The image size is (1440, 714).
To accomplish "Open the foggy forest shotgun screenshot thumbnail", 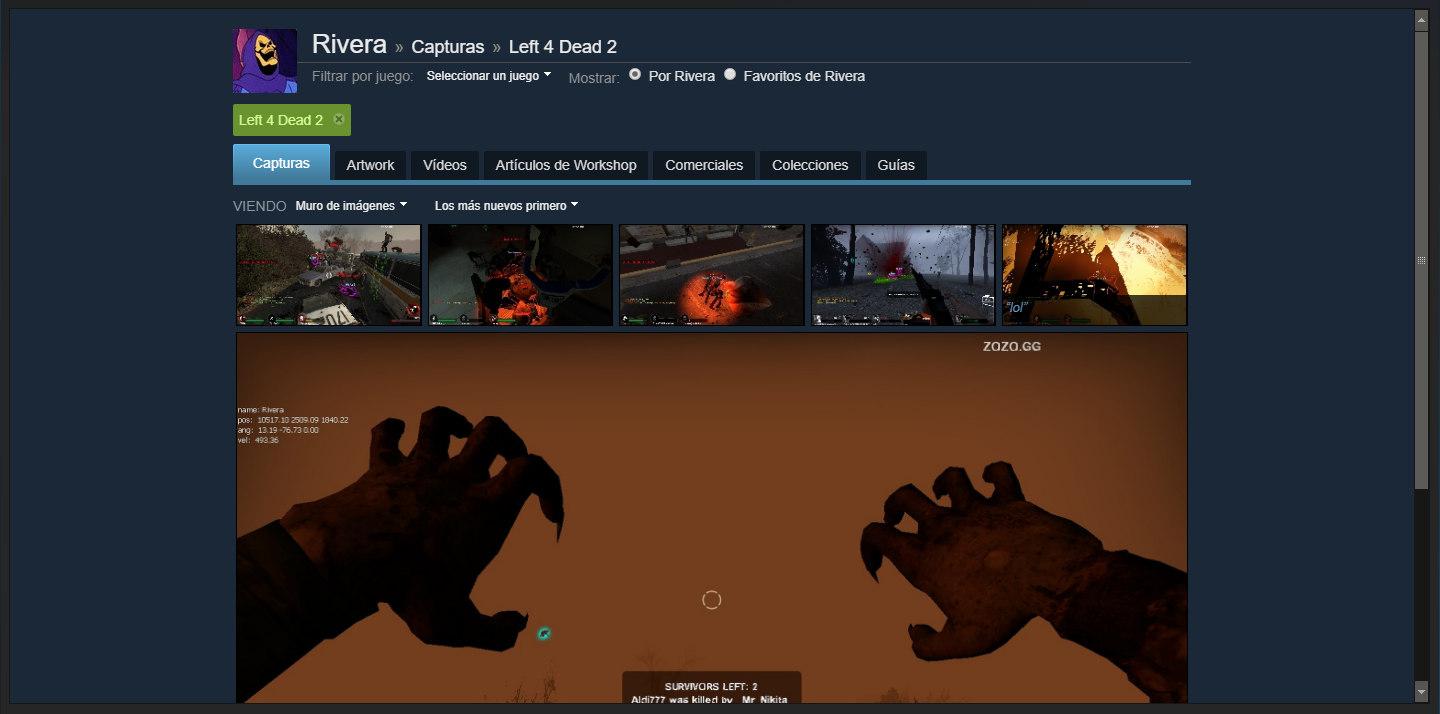I will 903,275.
